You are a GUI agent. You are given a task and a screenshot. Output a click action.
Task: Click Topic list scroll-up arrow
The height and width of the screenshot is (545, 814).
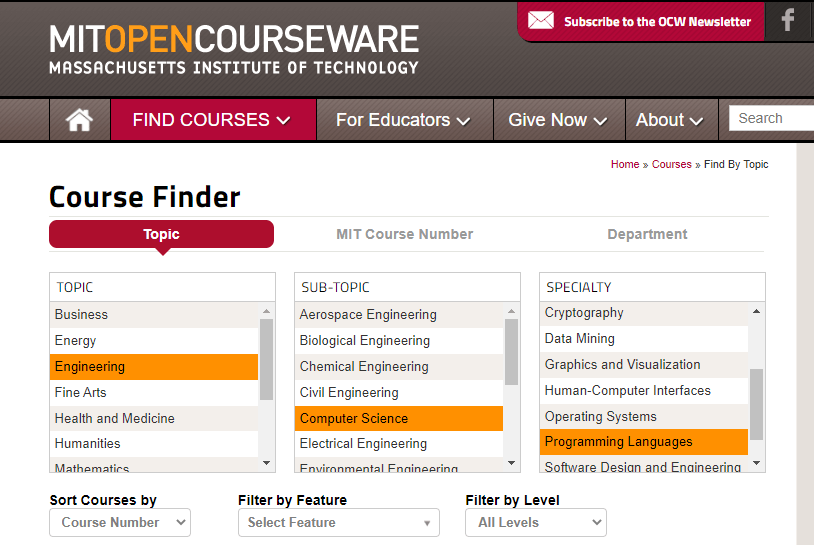(266, 311)
